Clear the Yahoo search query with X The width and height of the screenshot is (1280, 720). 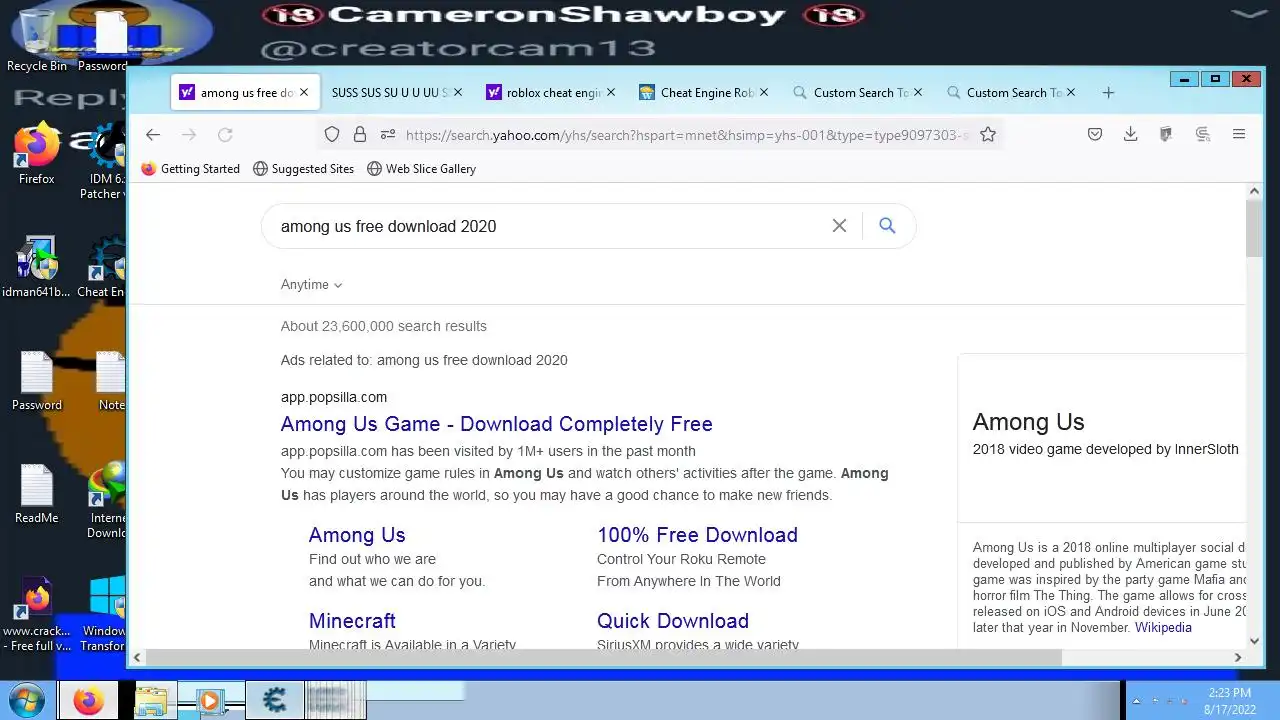pos(839,226)
